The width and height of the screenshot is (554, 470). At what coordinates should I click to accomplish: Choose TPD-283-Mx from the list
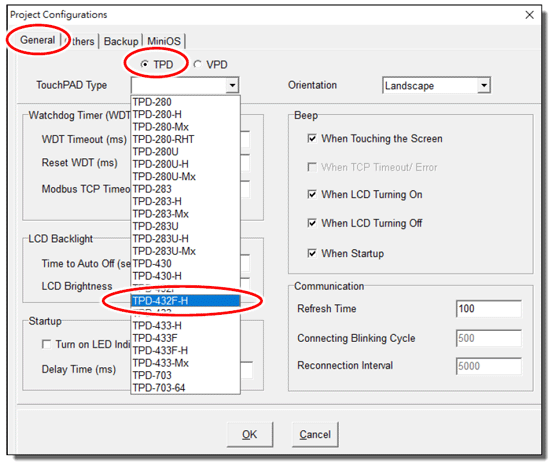pos(185,214)
